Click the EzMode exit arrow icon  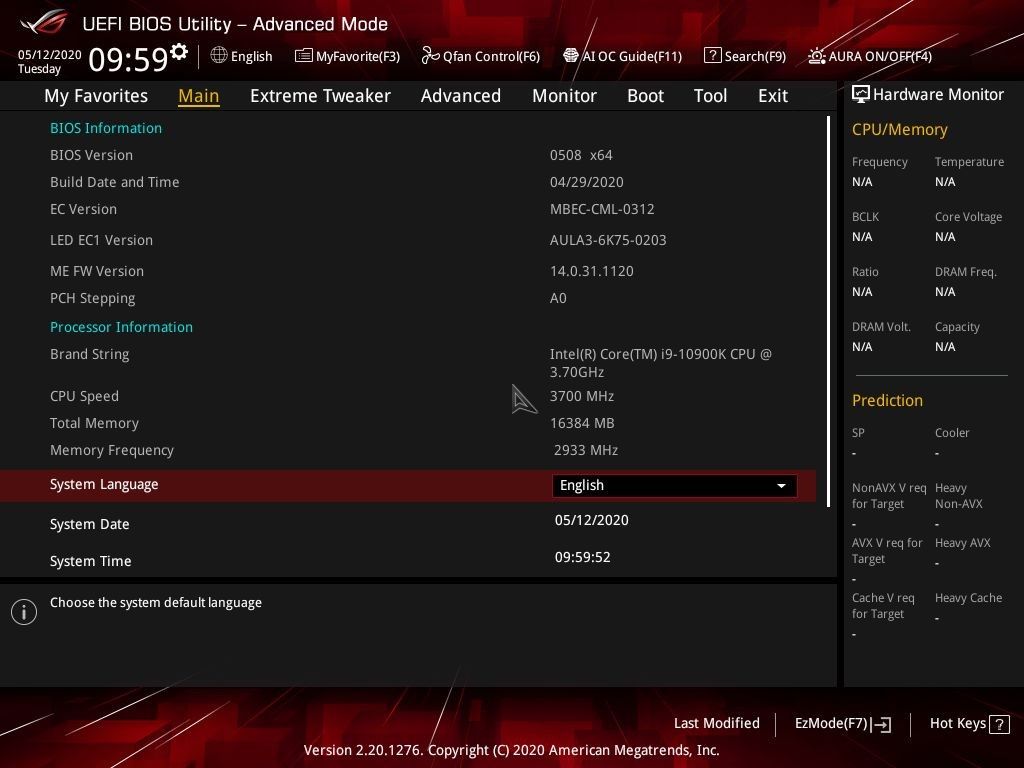point(881,724)
